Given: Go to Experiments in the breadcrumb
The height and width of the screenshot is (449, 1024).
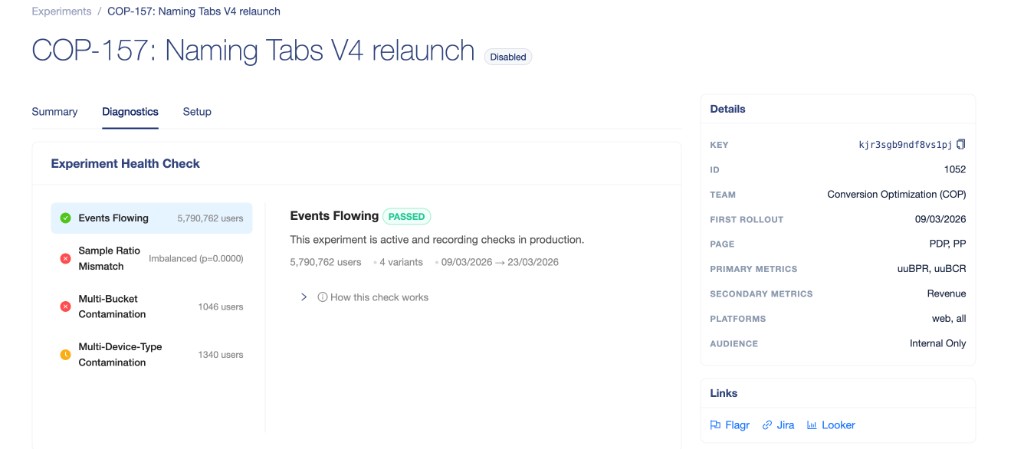Looking at the screenshot, I should point(61,11).
